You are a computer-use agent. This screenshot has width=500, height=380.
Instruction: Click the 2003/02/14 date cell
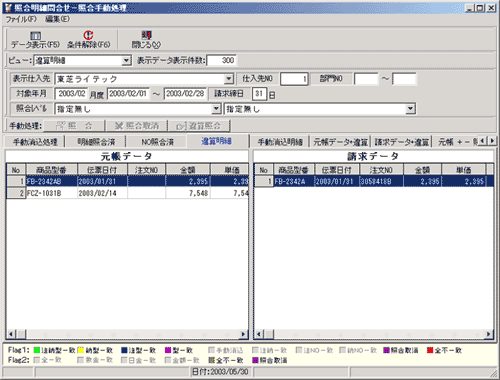click(102, 193)
